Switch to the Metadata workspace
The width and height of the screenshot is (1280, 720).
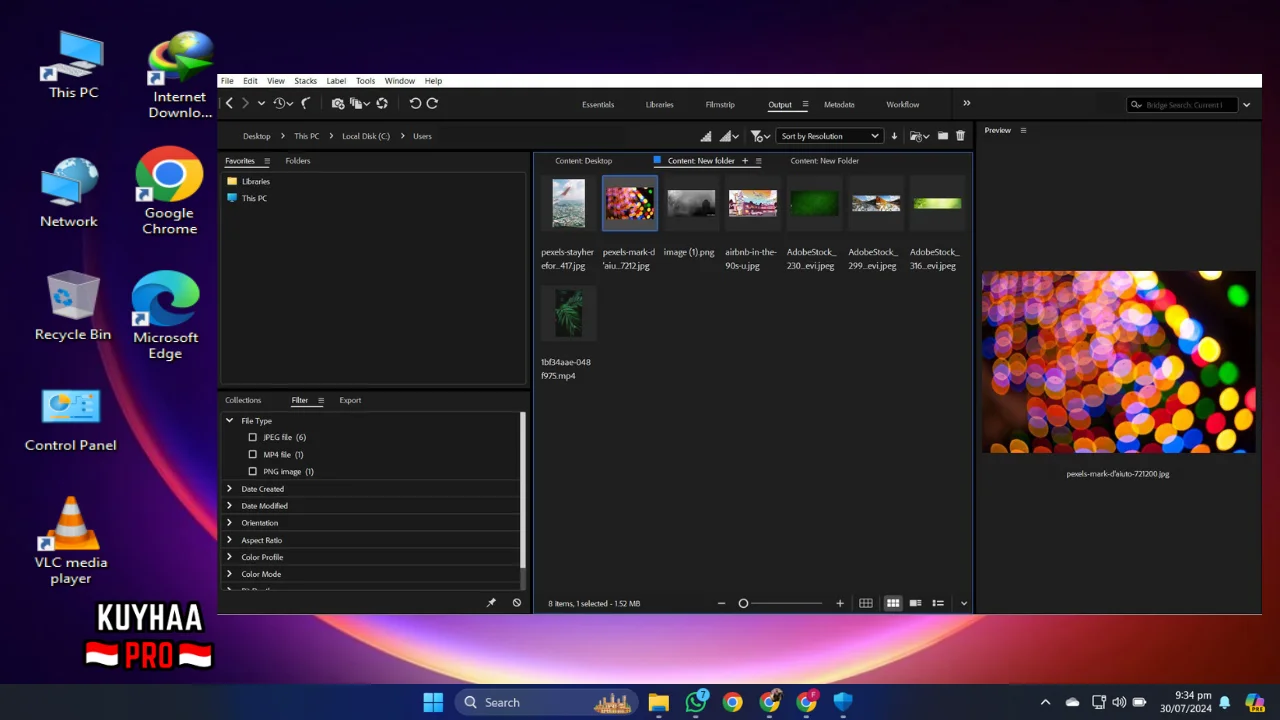point(839,104)
